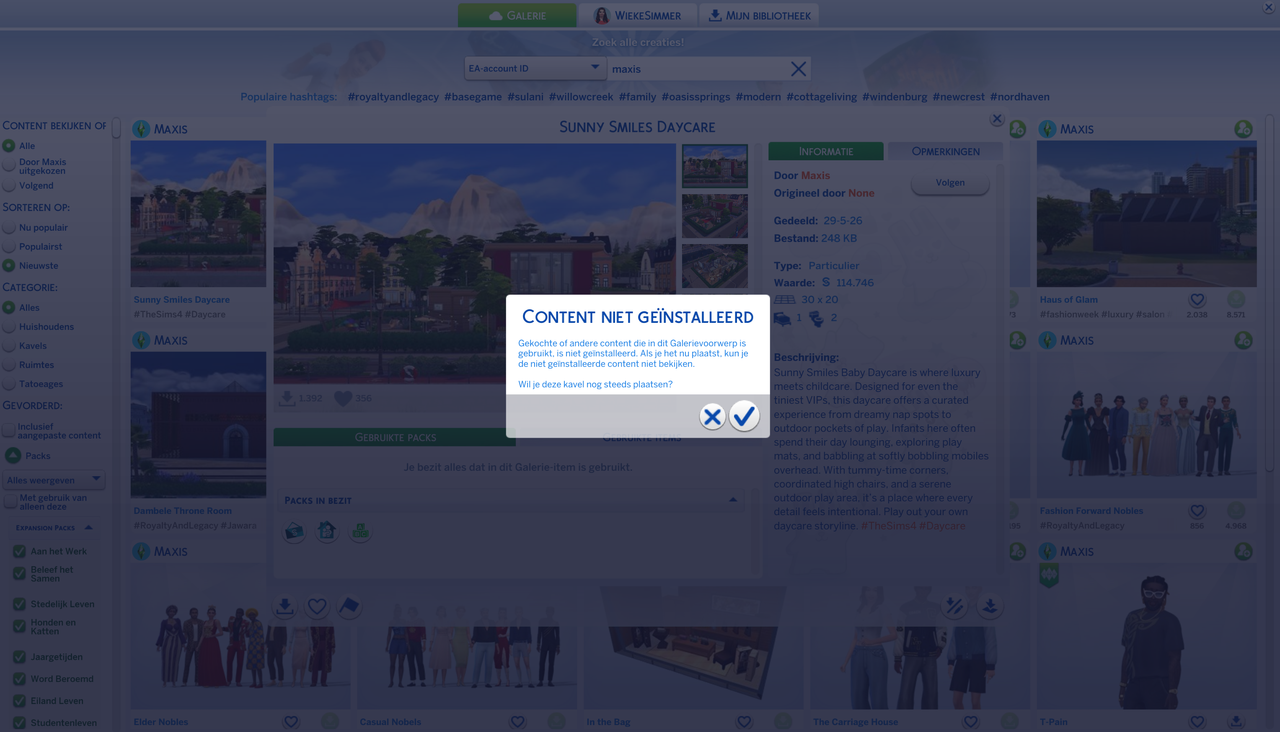The height and width of the screenshot is (732, 1280).
Task: Favorite the In the Bag room
Action: click(744, 722)
